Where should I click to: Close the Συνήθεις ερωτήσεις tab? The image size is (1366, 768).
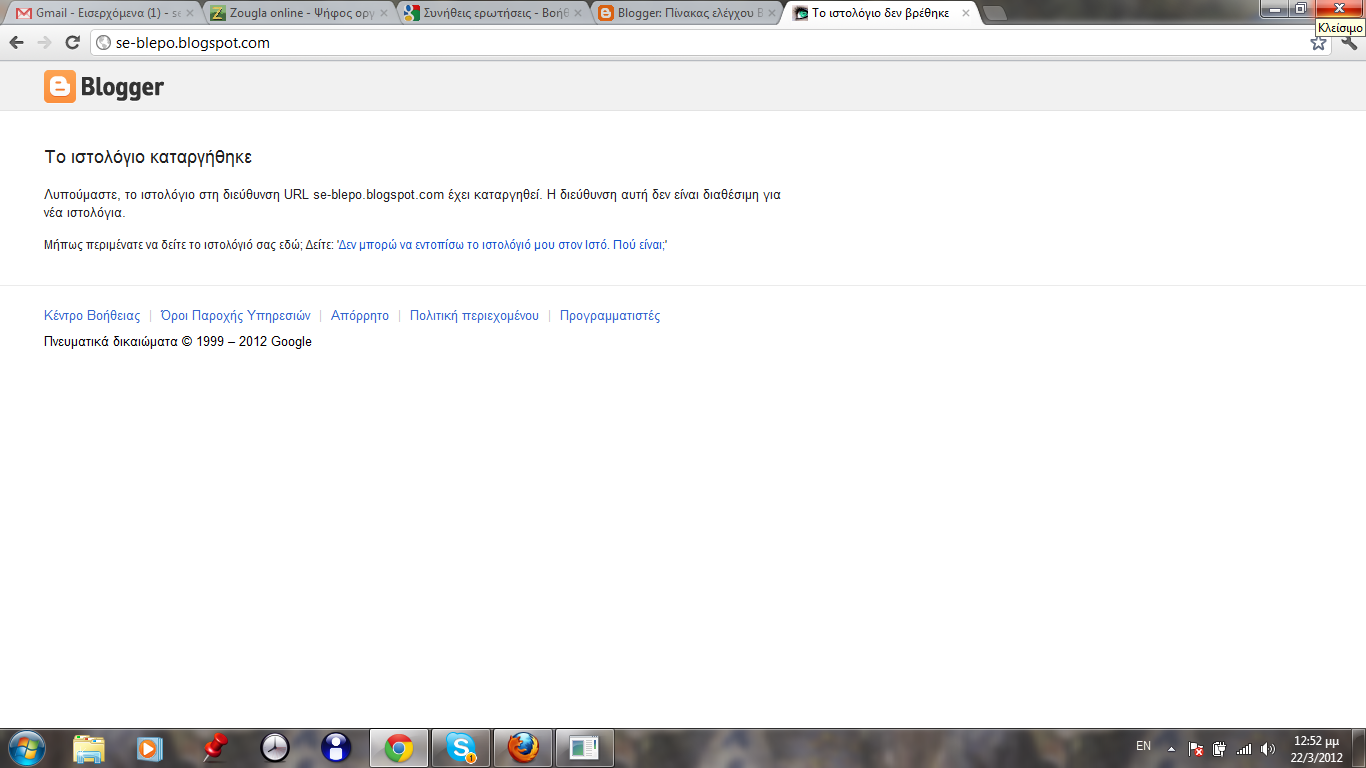[x=577, y=13]
